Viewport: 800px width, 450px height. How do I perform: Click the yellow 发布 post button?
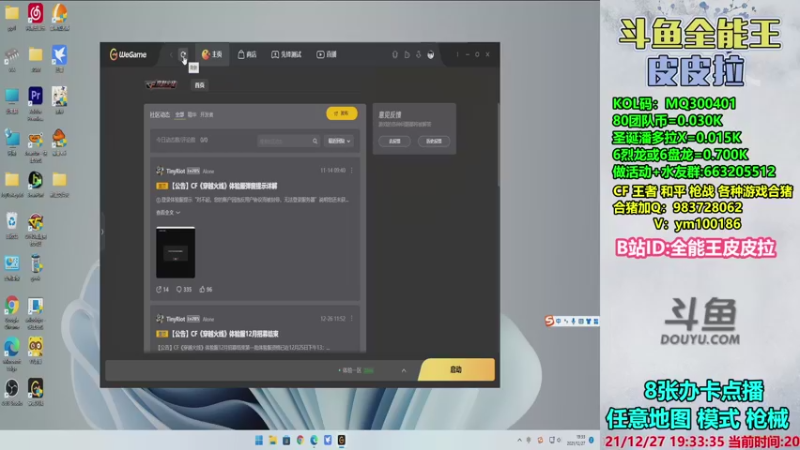pyautogui.click(x=341, y=113)
